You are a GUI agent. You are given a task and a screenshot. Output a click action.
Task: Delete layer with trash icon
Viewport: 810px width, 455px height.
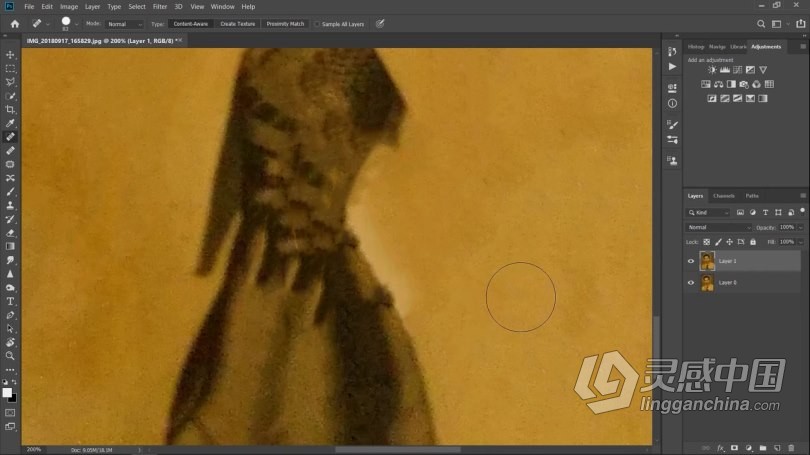[791, 448]
